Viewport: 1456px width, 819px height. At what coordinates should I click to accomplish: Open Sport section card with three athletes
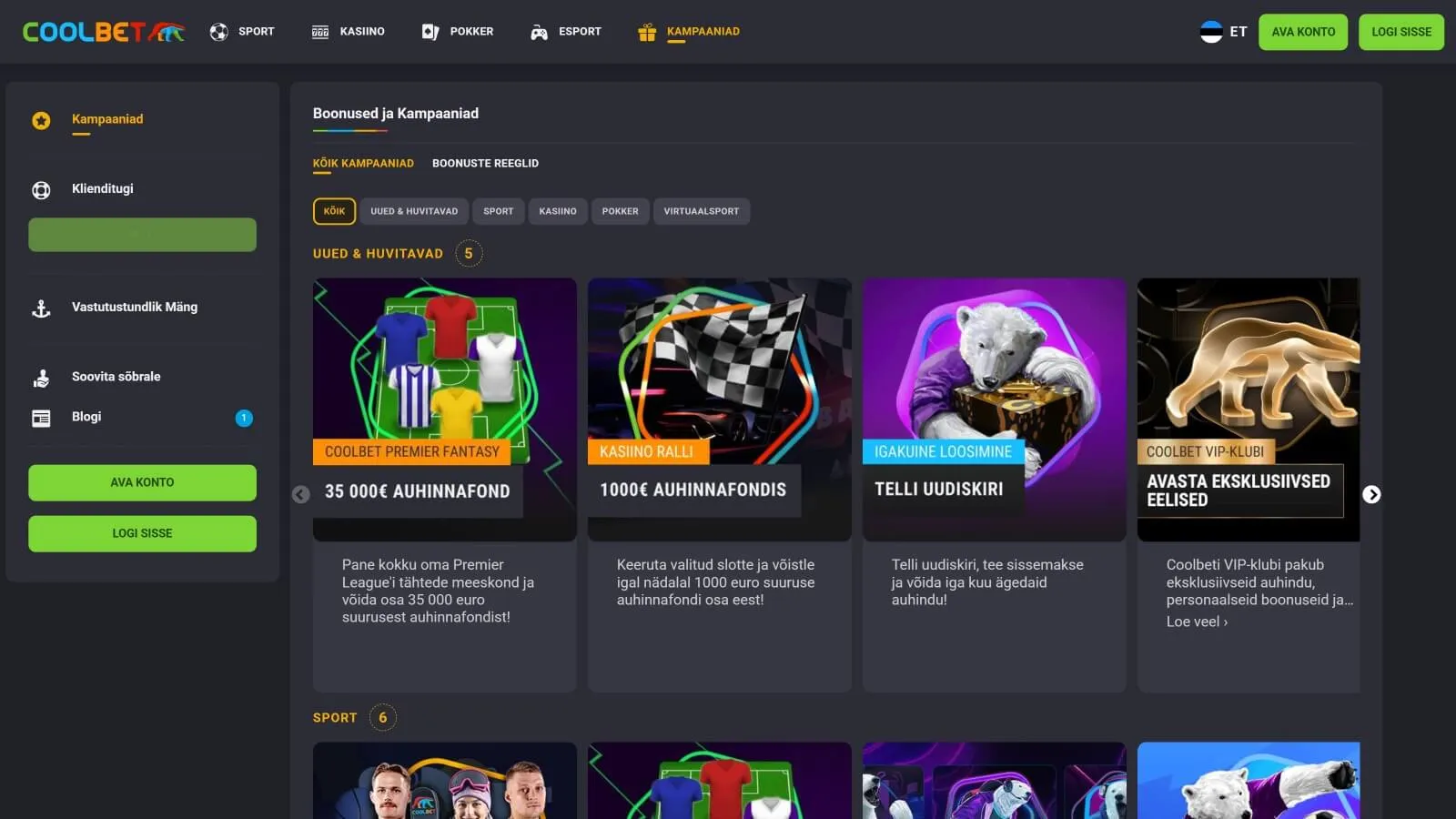(x=445, y=781)
